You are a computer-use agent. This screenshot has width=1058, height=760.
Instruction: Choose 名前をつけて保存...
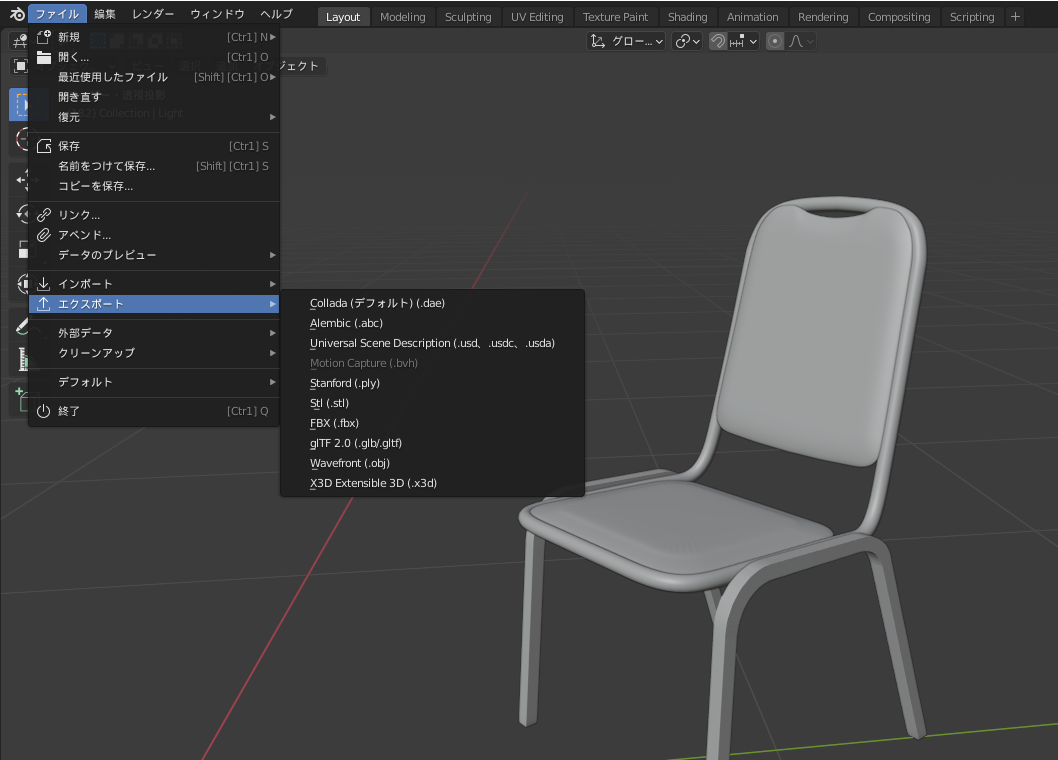click(154, 166)
